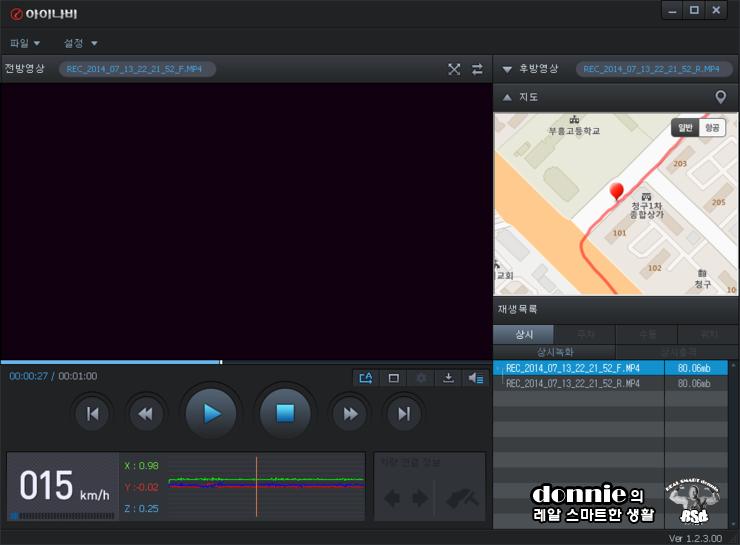Select the 상시 playlist tab
Image resolution: width=740 pixels, height=545 pixels.
pyautogui.click(x=524, y=334)
